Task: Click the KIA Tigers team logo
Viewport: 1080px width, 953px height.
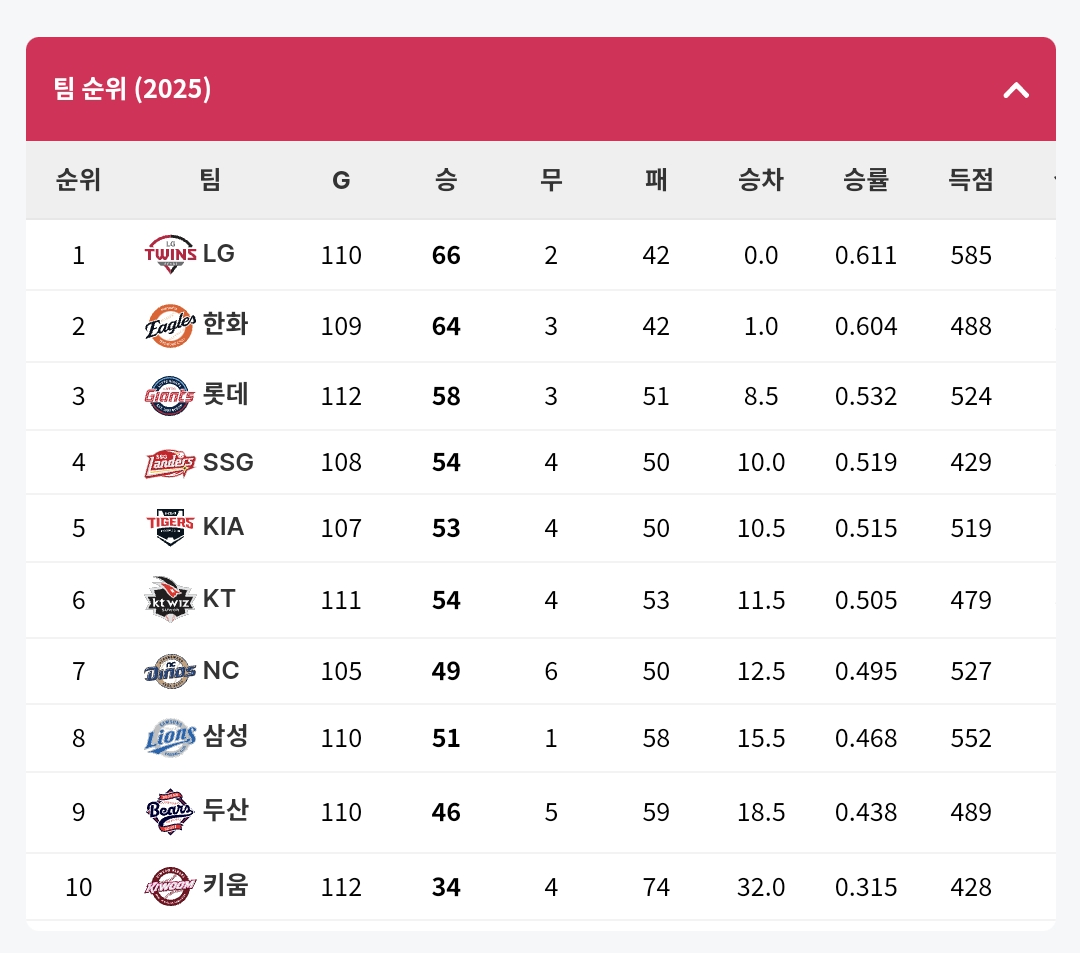Action: click(170, 528)
